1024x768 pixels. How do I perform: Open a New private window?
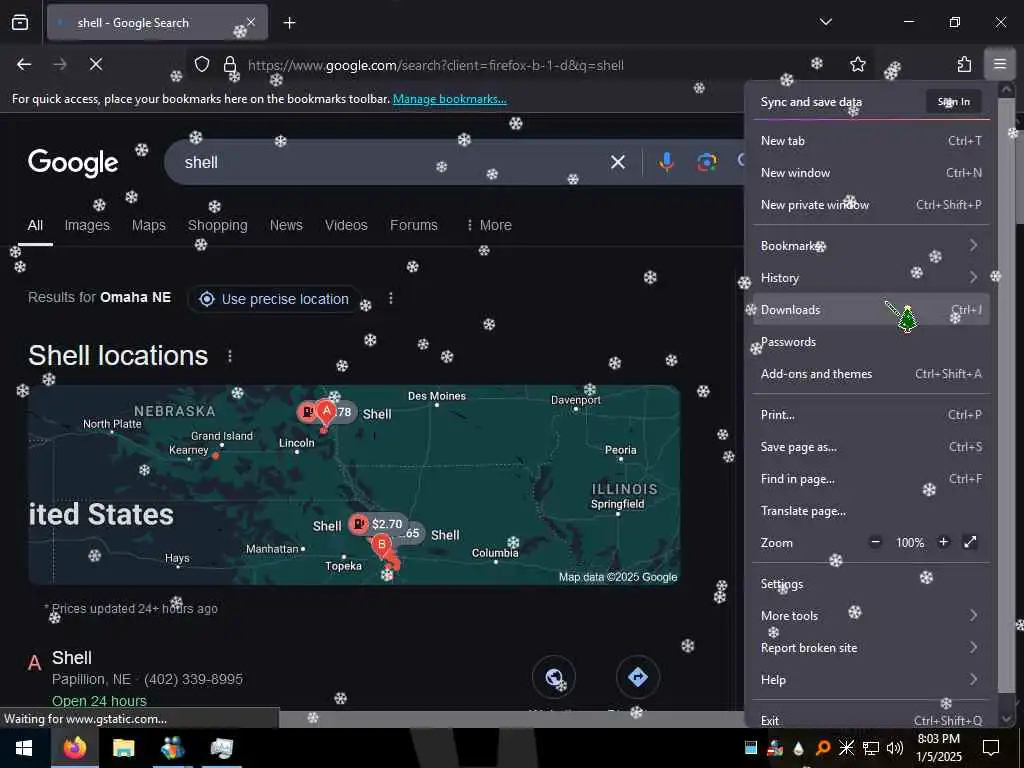[871, 204]
